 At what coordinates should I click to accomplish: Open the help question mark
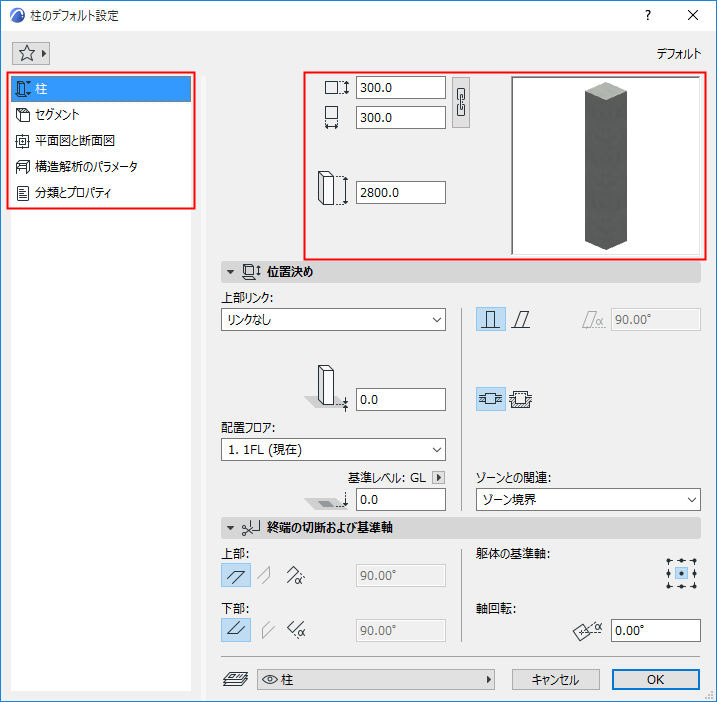[647, 16]
